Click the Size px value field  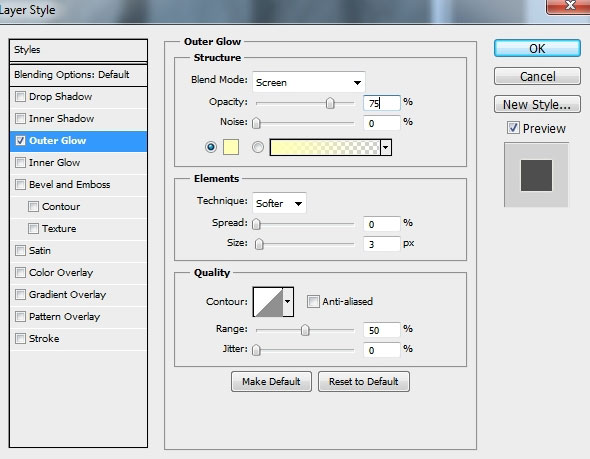pos(382,244)
